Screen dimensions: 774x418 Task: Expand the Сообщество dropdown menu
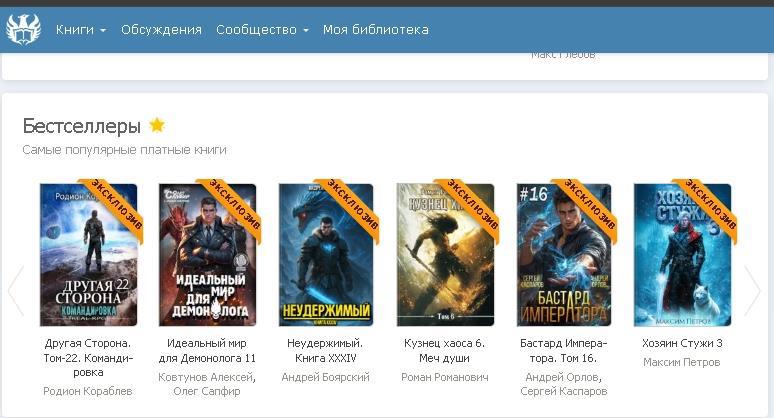262,30
